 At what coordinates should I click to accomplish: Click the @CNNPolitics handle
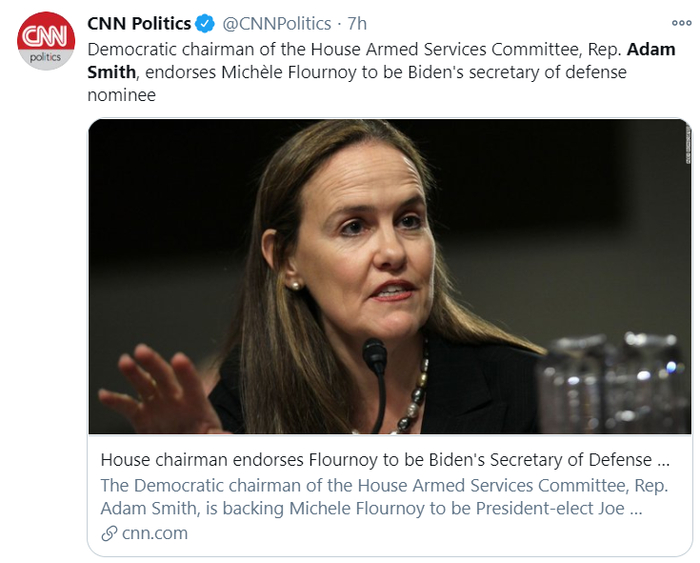276,24
